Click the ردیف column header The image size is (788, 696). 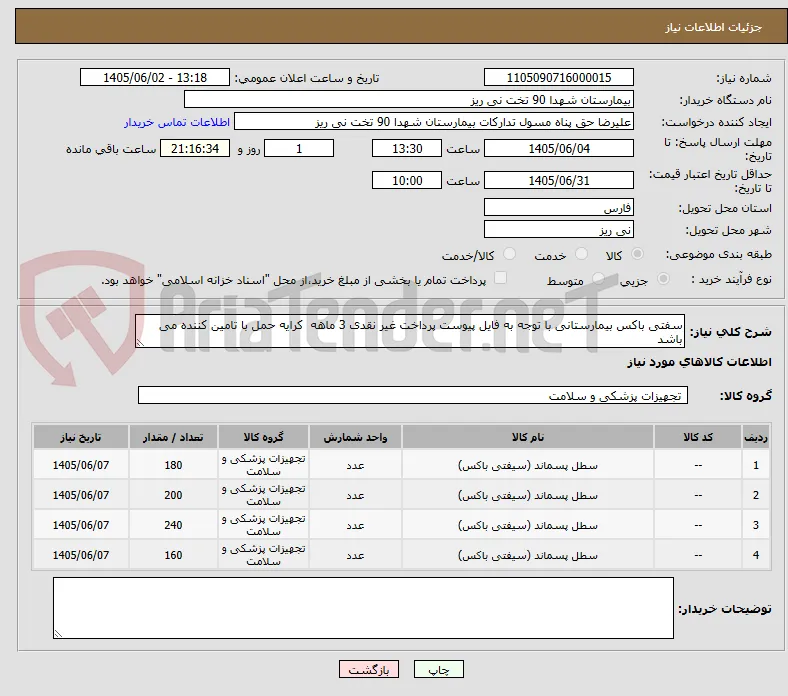pos(756,437)
